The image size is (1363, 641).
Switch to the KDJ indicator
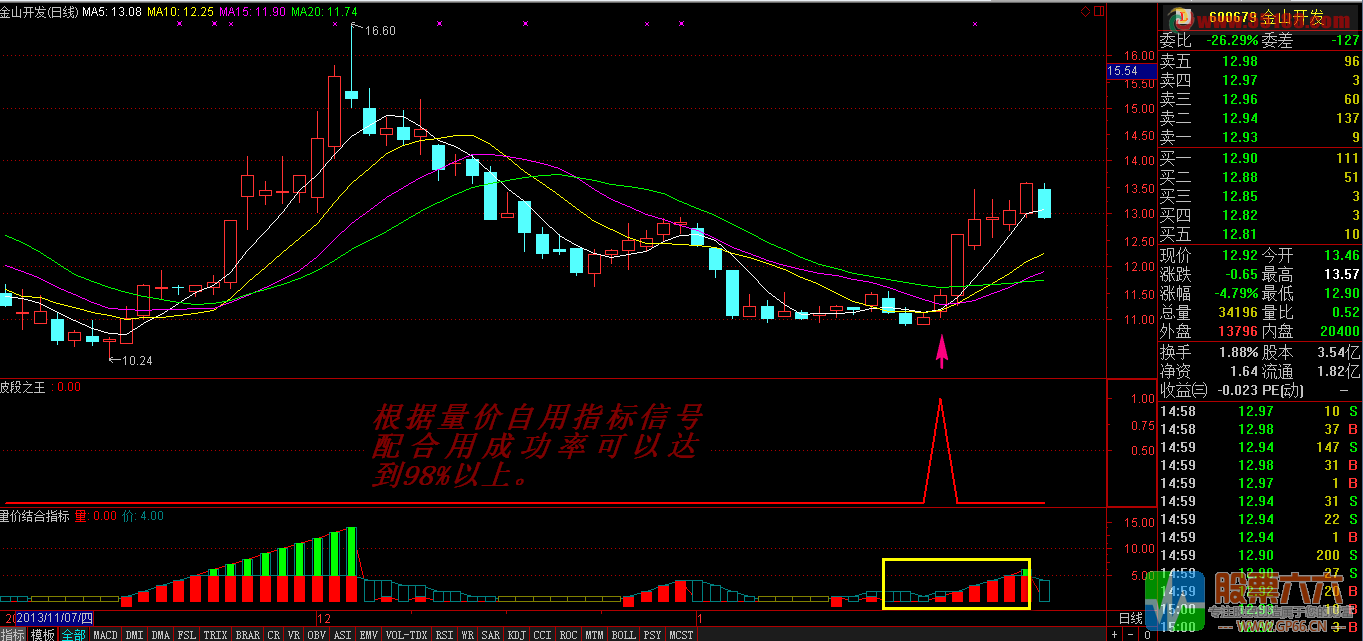(516, 634)
